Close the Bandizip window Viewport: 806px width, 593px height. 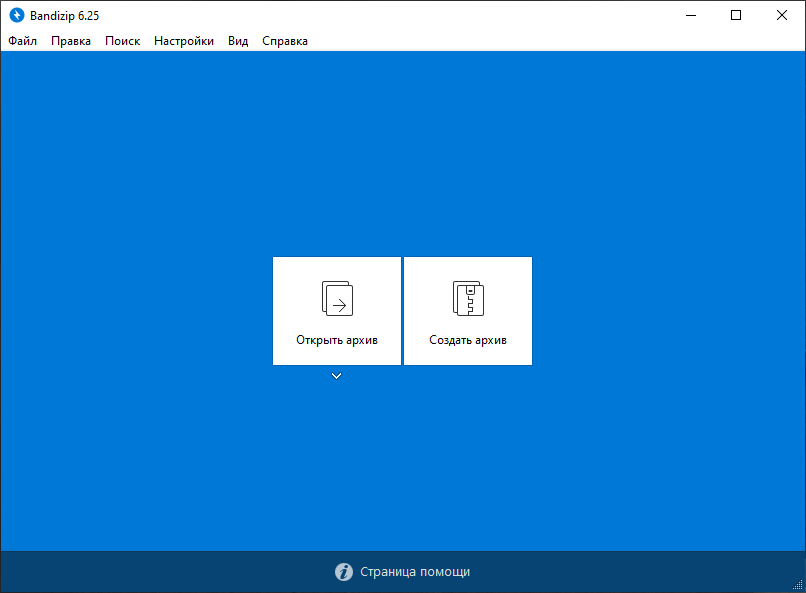point(782,15)
